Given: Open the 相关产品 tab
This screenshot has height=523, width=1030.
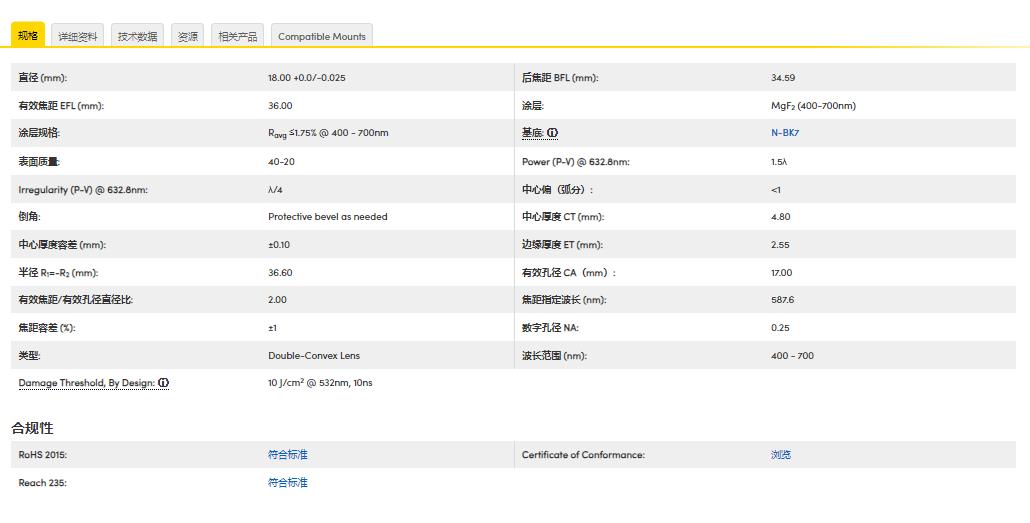Looking at the screenshot, I should tap(237, 36).
